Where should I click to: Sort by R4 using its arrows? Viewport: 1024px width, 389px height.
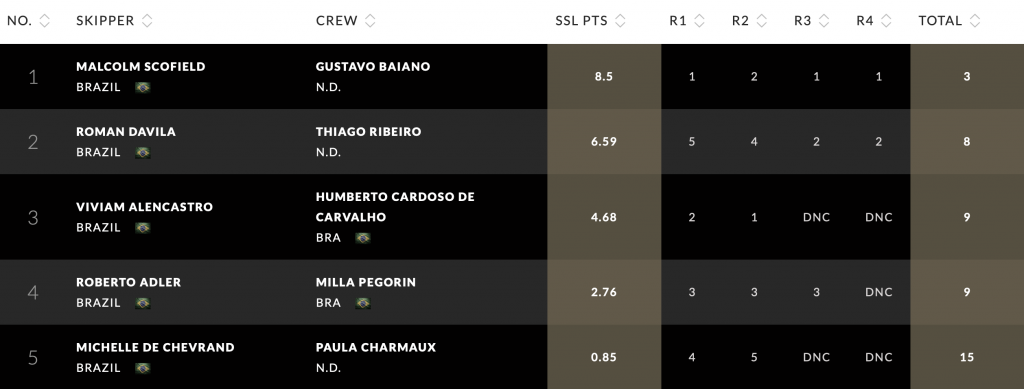(x=886, y=21)
